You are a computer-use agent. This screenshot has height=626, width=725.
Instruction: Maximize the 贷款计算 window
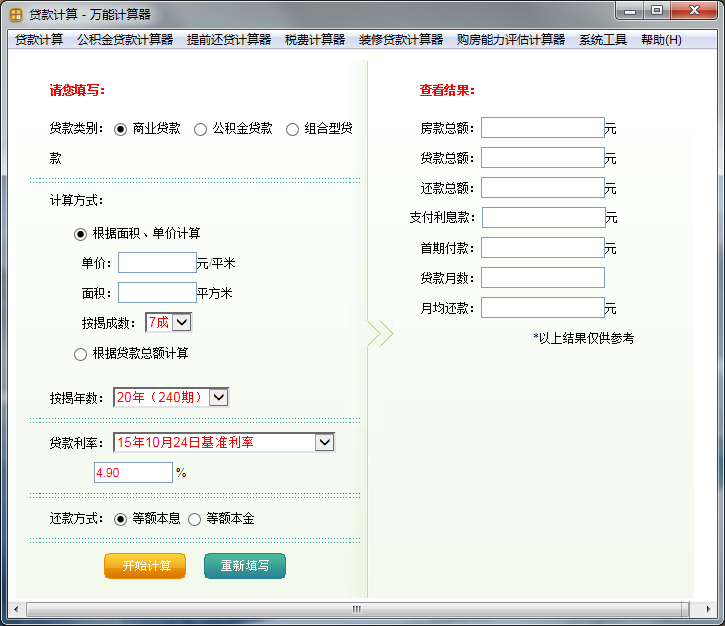(657, 11)
